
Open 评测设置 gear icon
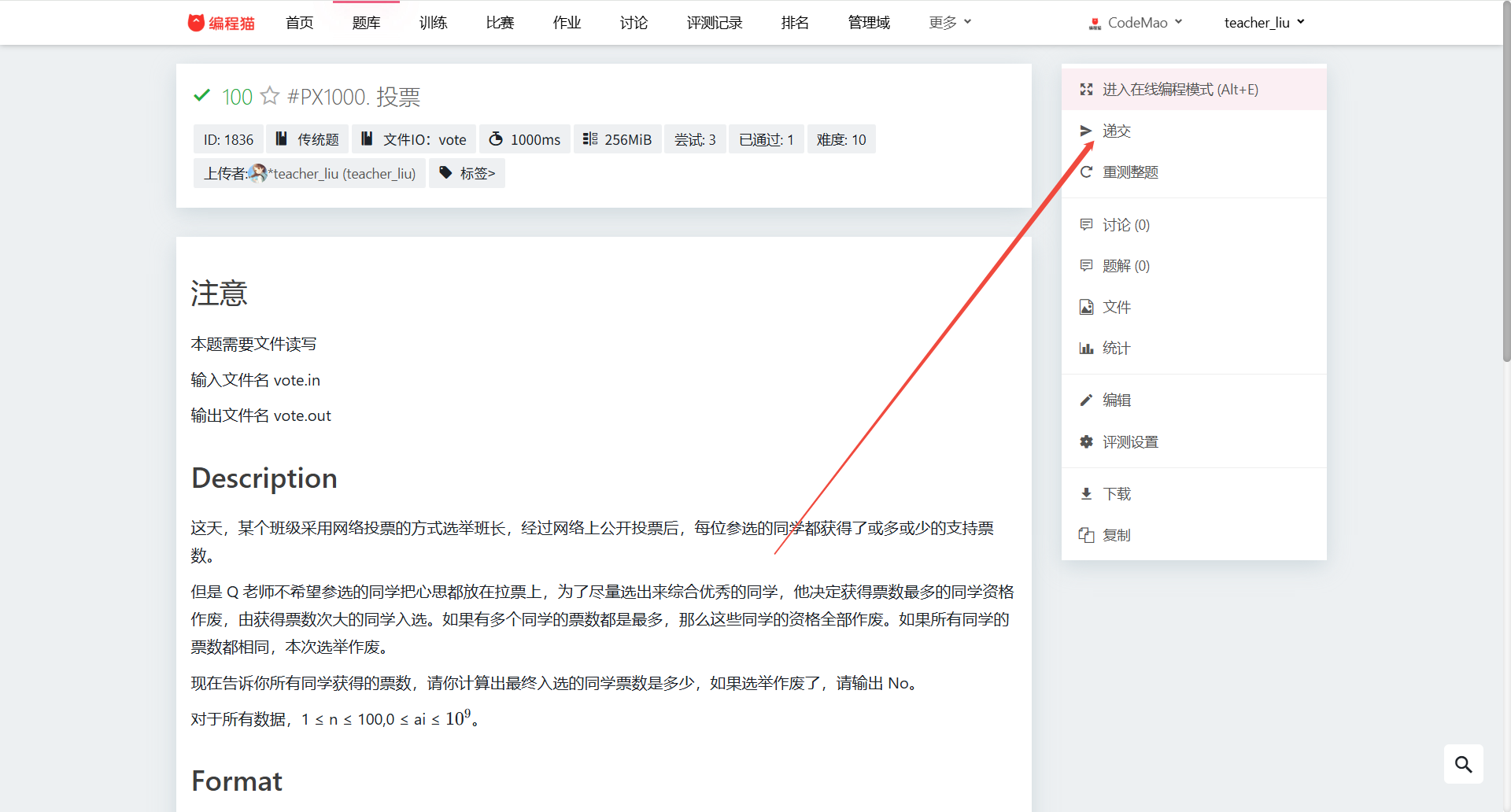[1086, 442]
